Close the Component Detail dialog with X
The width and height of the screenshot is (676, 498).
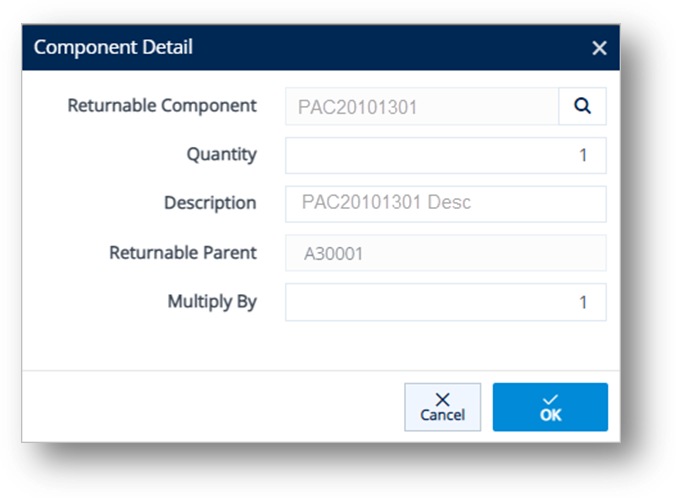click(x=599, y=48)
